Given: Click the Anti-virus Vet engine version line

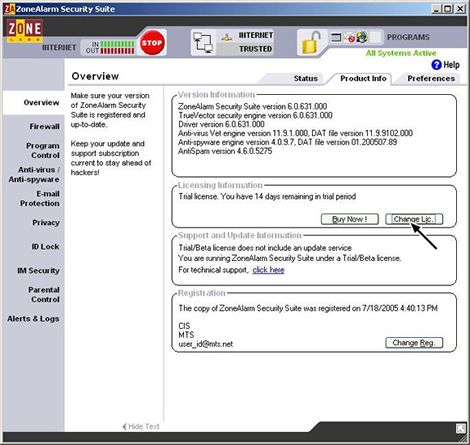Looking at the screenshot, I should click(295, 133).
